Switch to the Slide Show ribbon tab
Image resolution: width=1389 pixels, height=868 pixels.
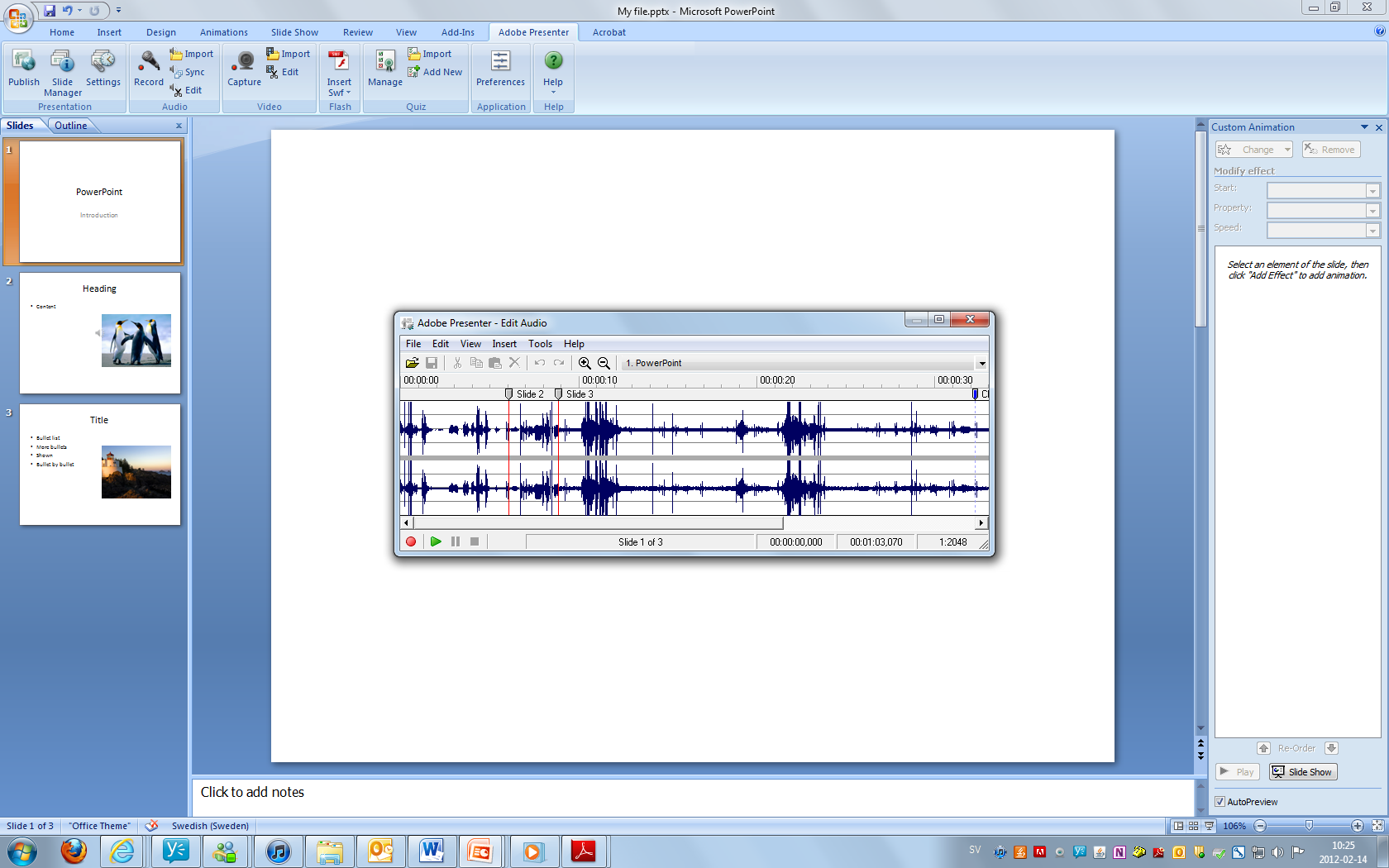point(294,32)
